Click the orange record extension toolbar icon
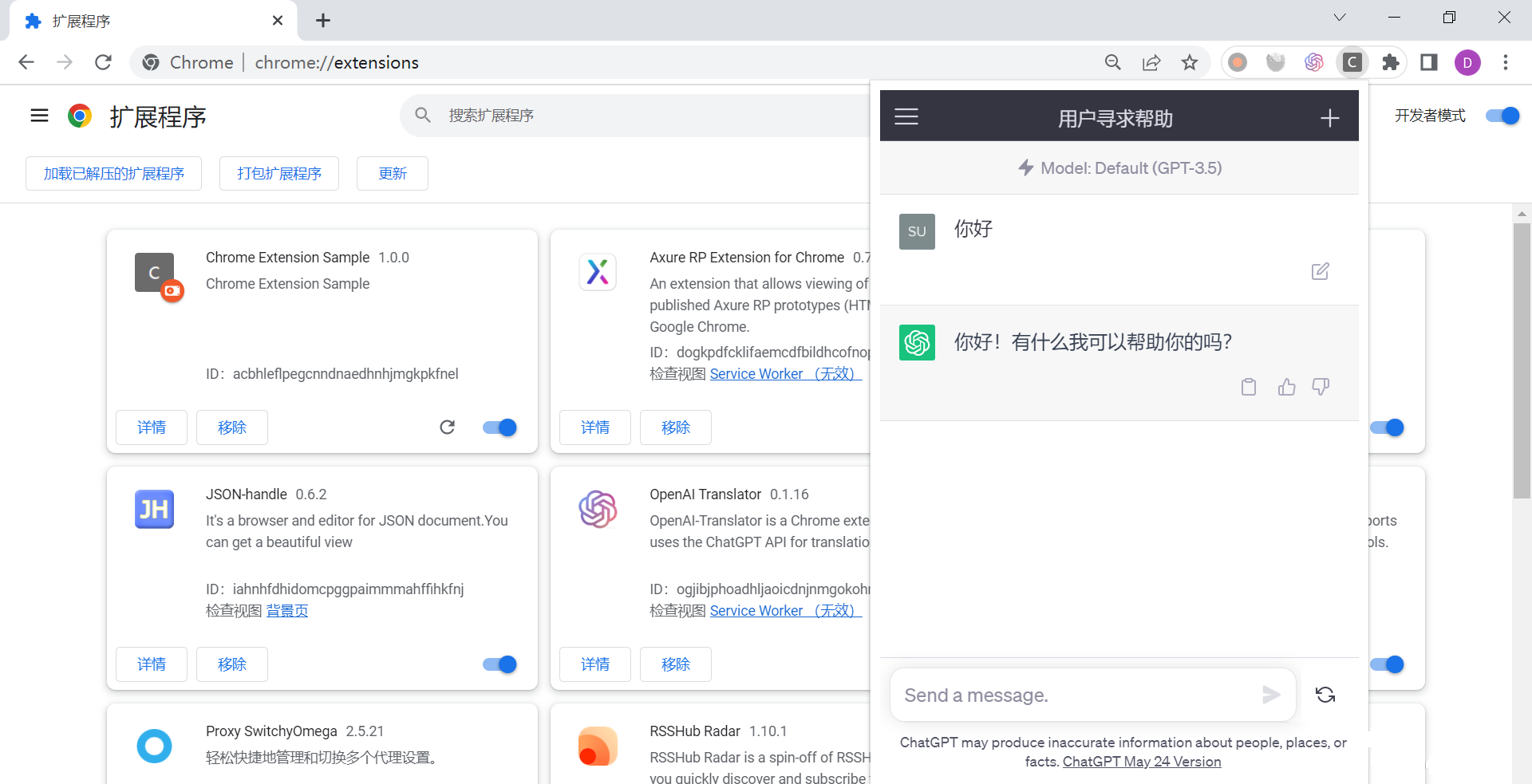 click(x=1238, y=62)
